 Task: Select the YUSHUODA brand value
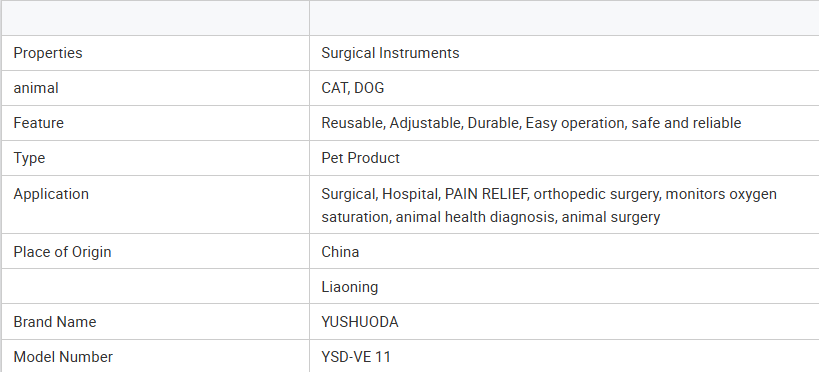click(x=360, y=322)
